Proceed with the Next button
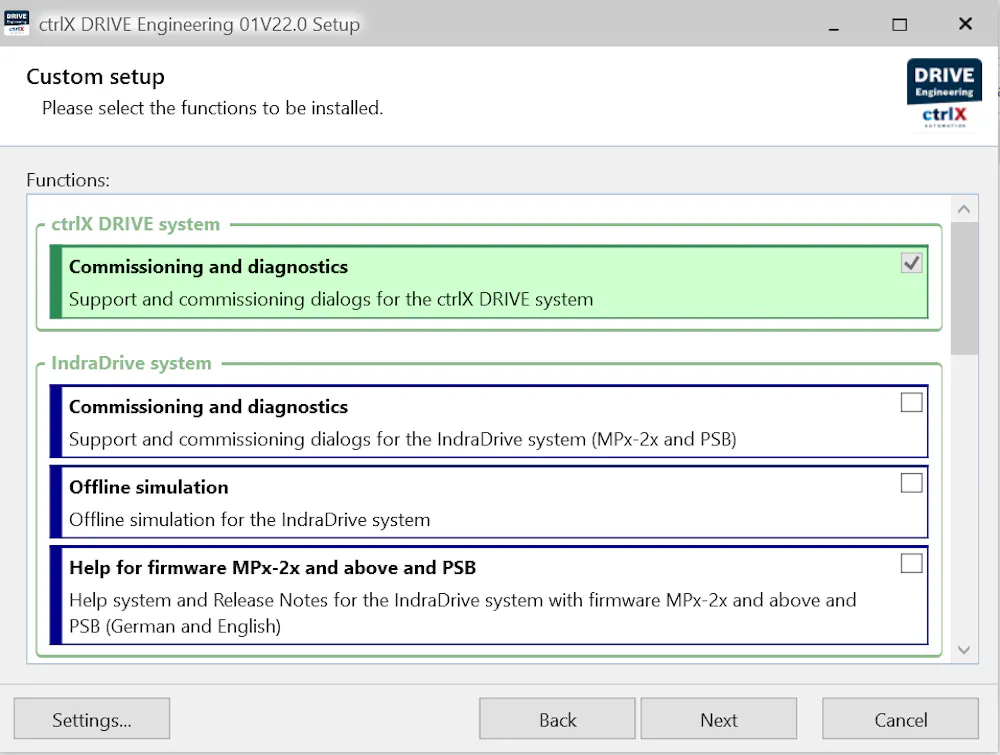This screenshot has height=755, width=1000. click(x=719, y=719)
